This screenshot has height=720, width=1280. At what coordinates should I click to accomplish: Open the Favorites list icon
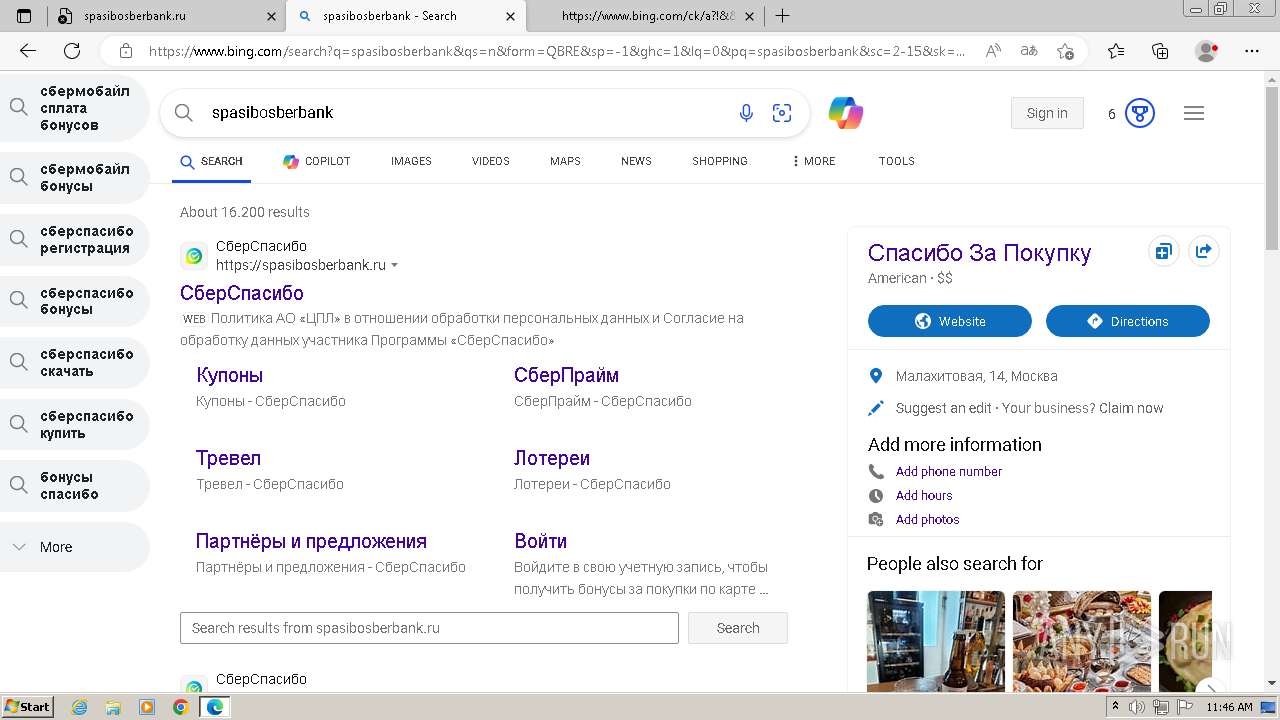[1116, 51]
